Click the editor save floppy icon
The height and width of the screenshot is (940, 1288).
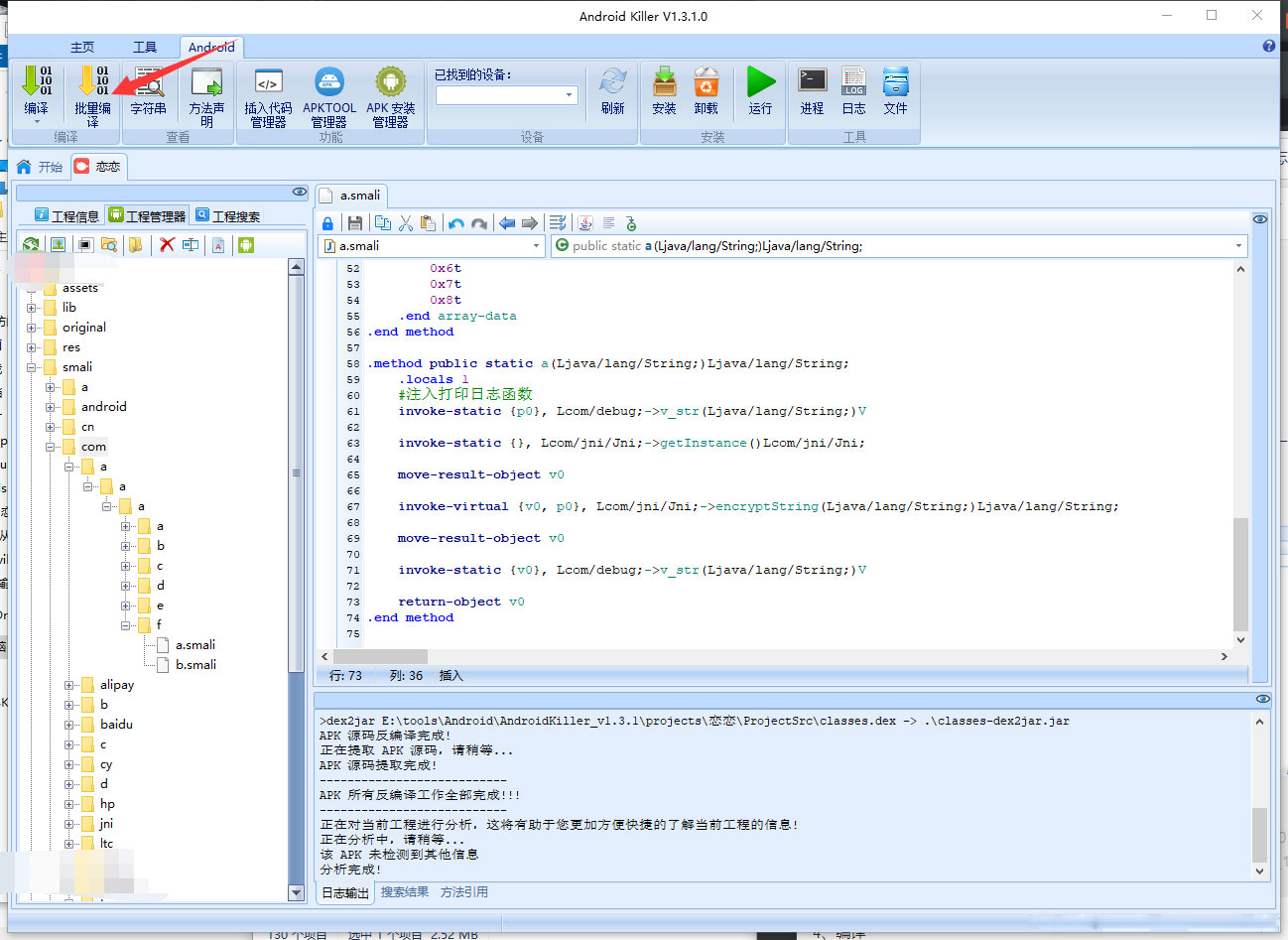click(354, 223)
